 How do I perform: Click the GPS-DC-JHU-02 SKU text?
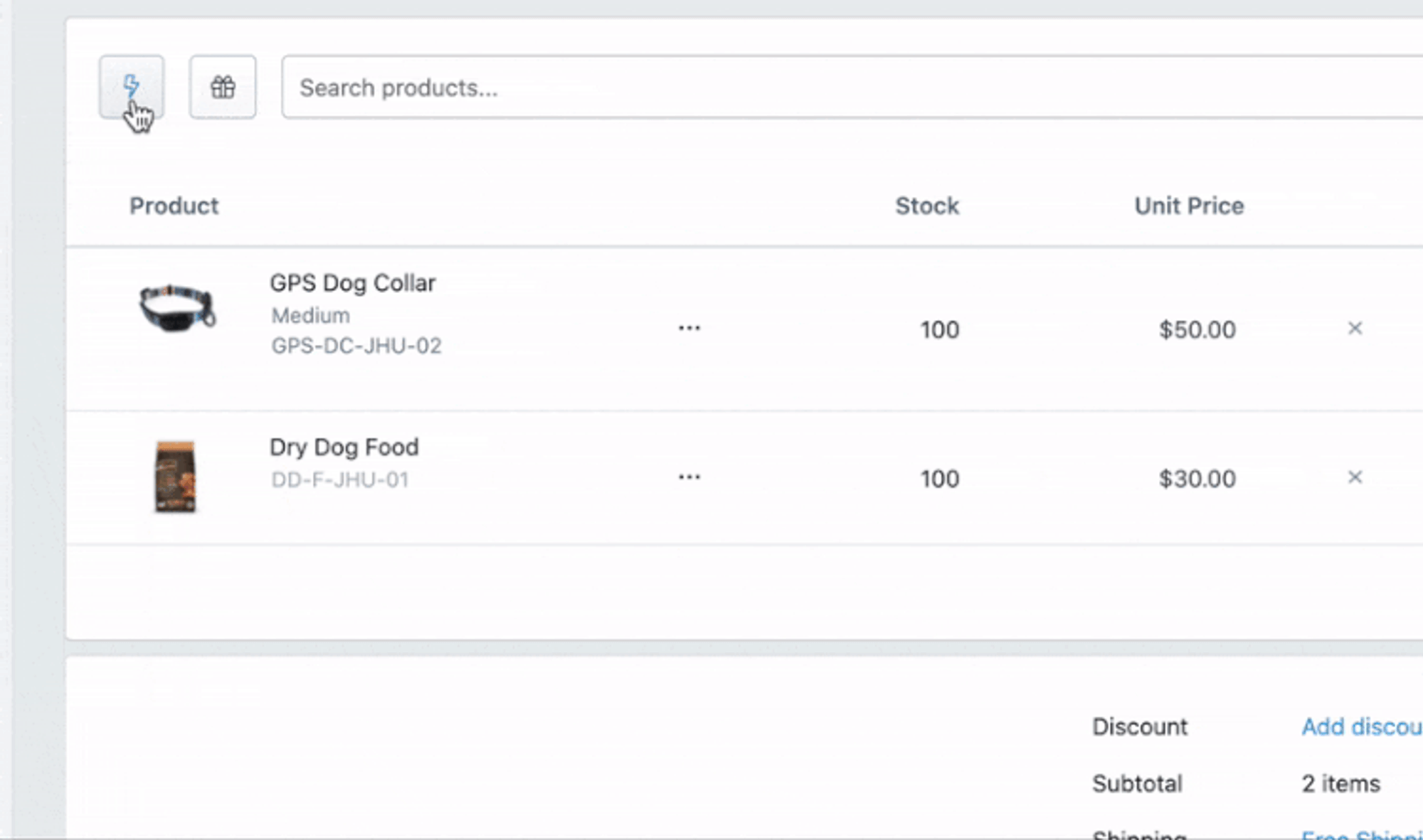click(356, 346)
